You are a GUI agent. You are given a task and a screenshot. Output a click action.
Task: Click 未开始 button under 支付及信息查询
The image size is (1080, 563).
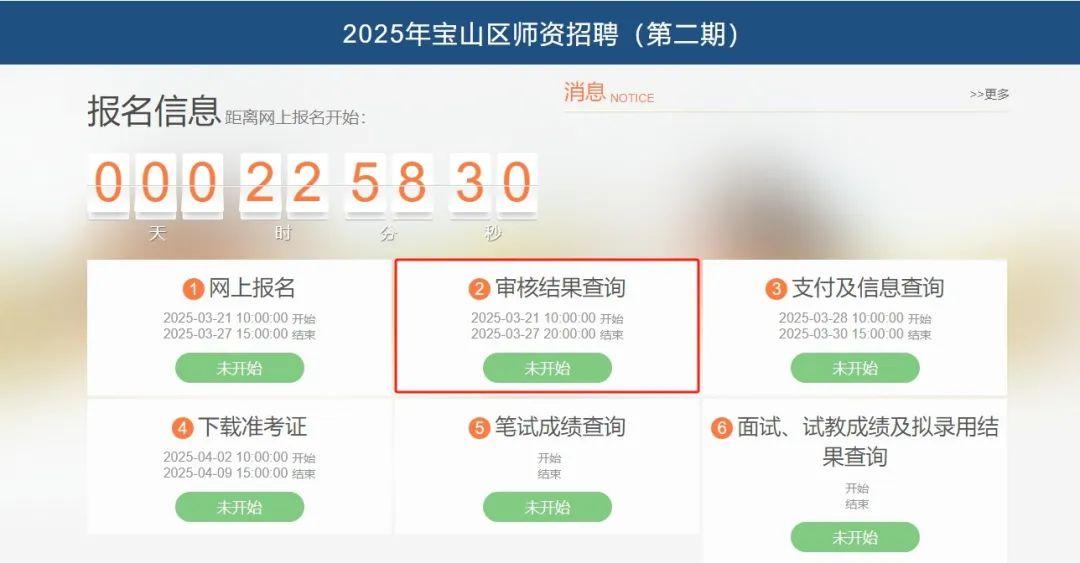point(855,368)
